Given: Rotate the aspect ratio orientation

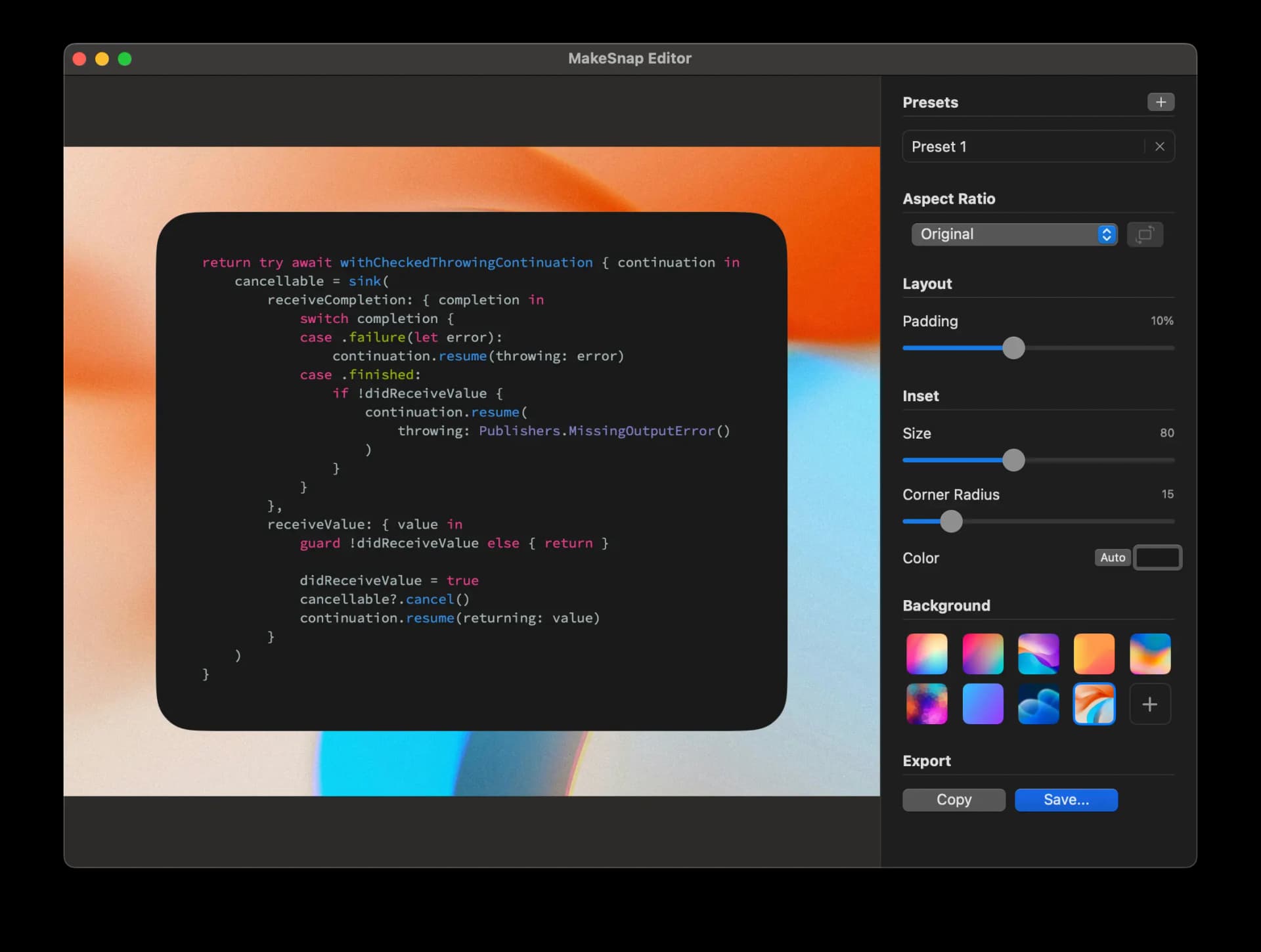Looking at the screenshot, I should click(x=1145, y=234).
